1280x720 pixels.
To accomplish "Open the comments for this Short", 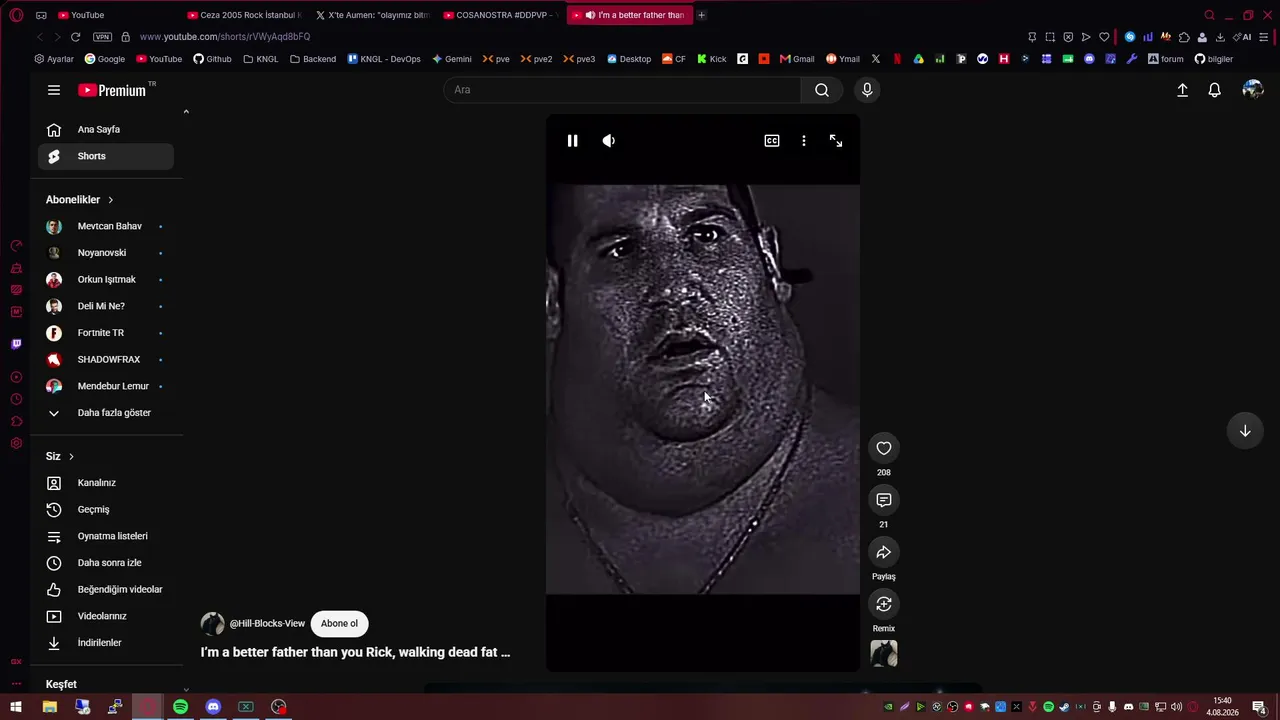I will (x=884, y=500).
